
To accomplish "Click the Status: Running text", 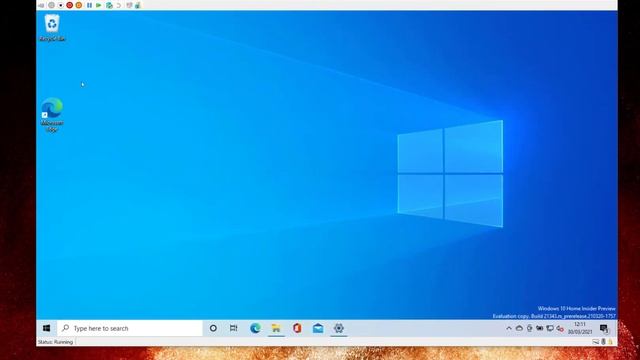I will tap(55, 342).
